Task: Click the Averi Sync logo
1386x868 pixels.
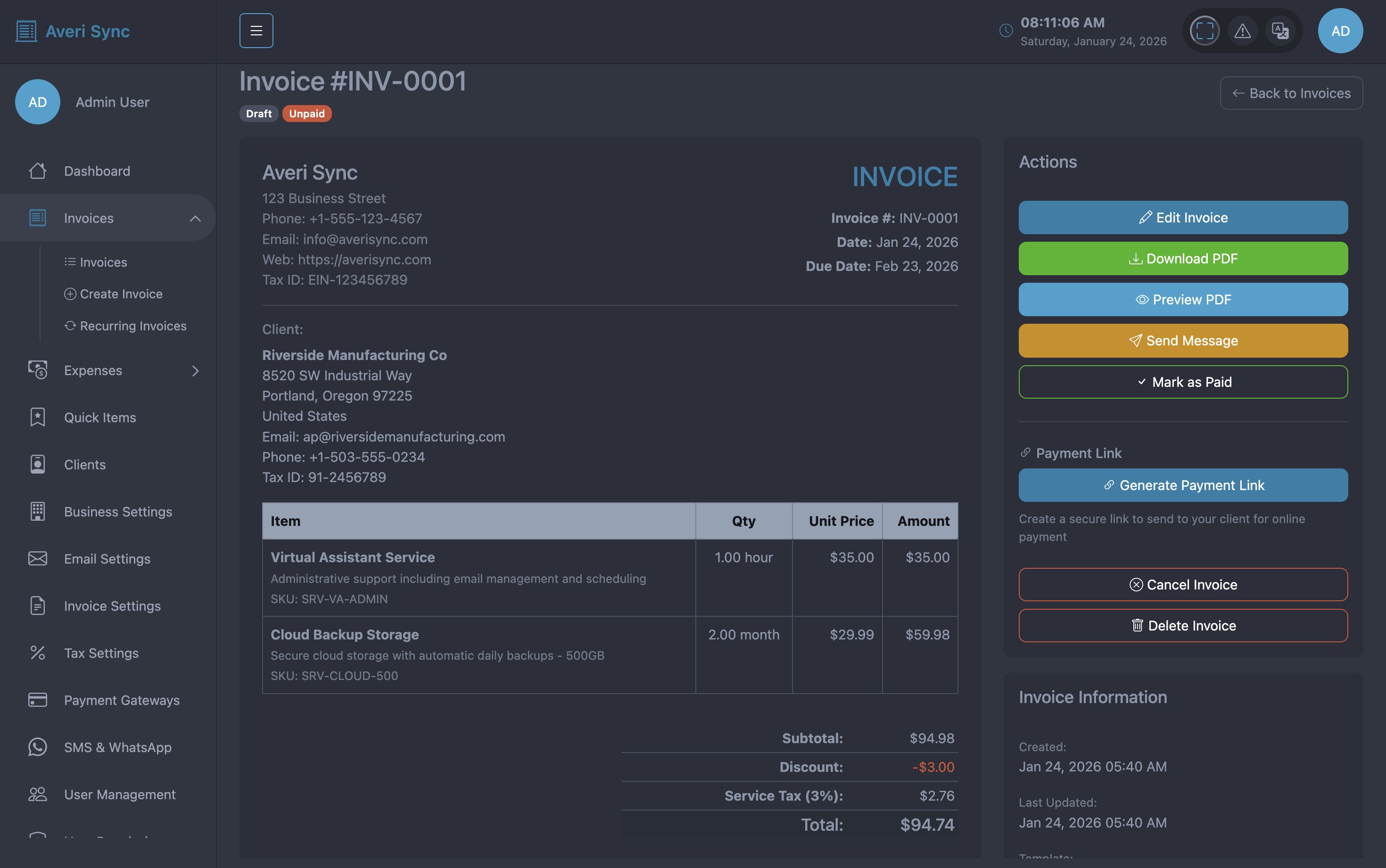Action: click(73, 31)
